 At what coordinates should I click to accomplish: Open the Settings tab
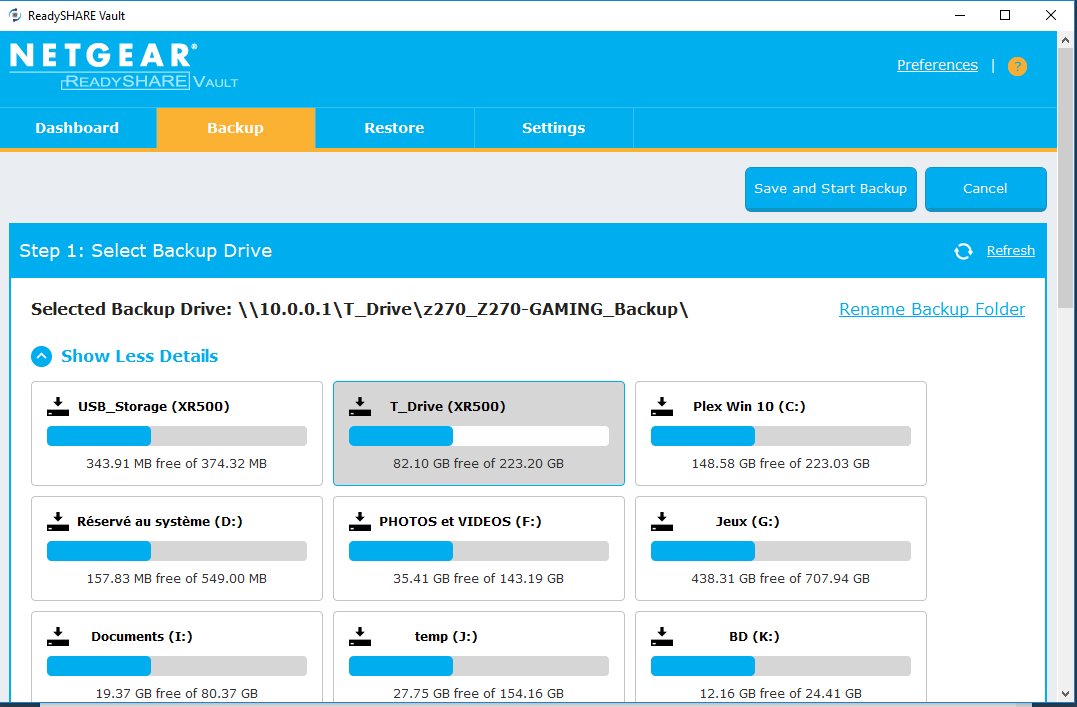(x=553, y=128)
